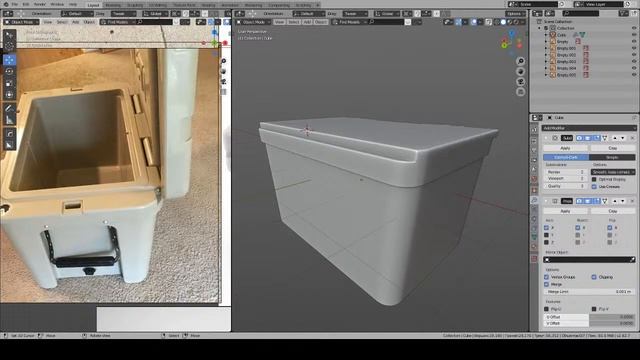Open Object Mode dropdown in left viewport
Viewport: 640px width, 360px height.
coord(22,22)
